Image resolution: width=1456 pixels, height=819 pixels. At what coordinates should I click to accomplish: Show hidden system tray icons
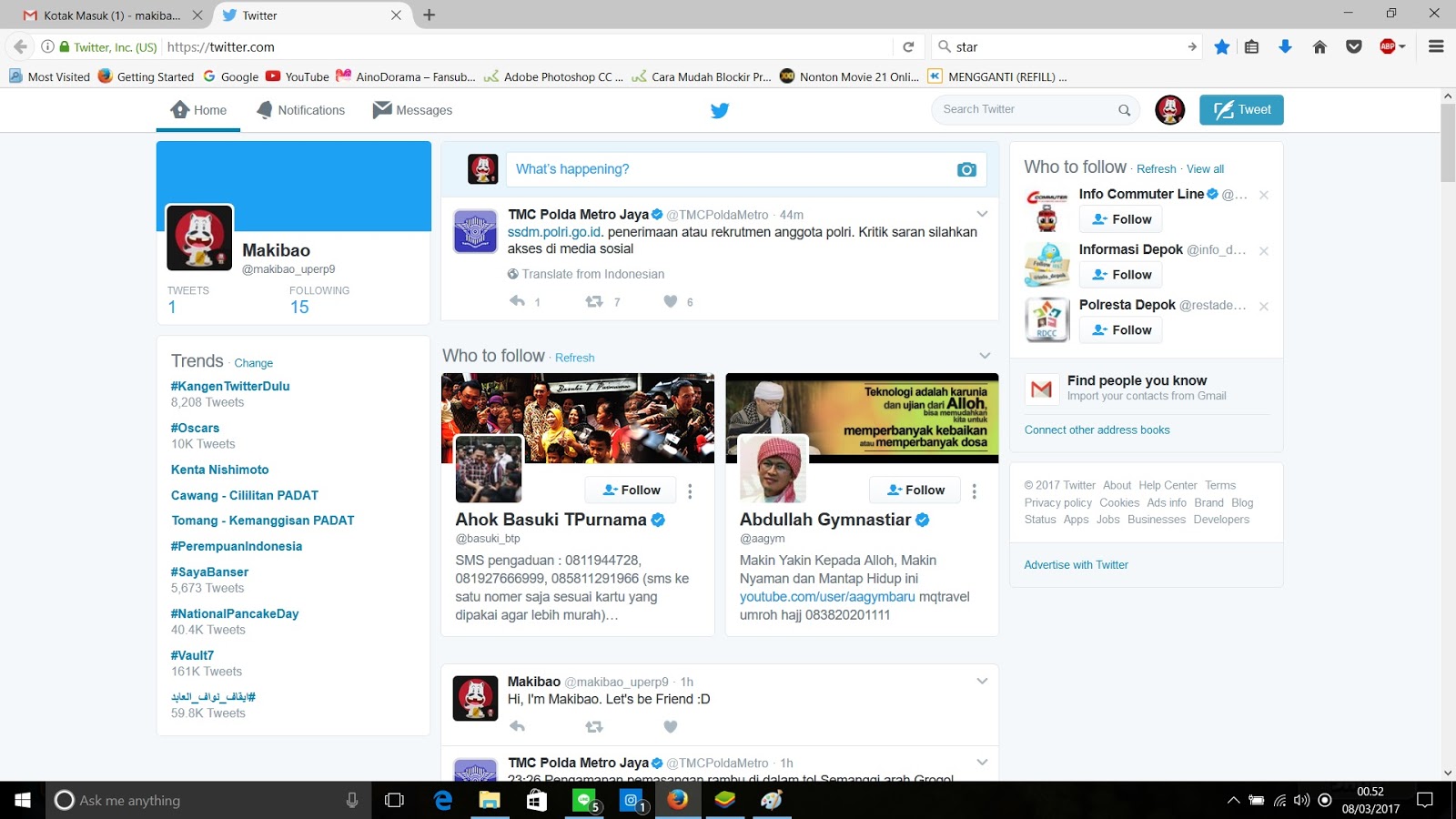pyautogui.click(x=1233, y=800)
